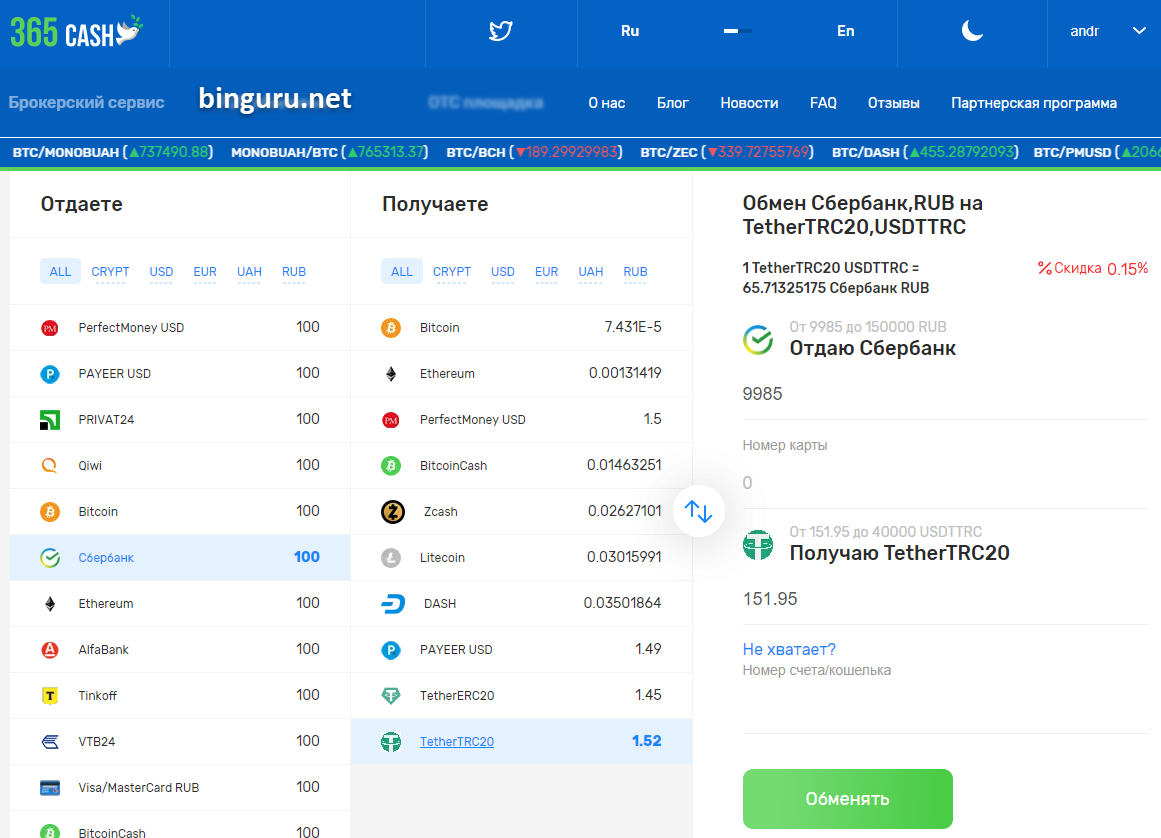Open the Twitter bird icon link

[501, 31]
